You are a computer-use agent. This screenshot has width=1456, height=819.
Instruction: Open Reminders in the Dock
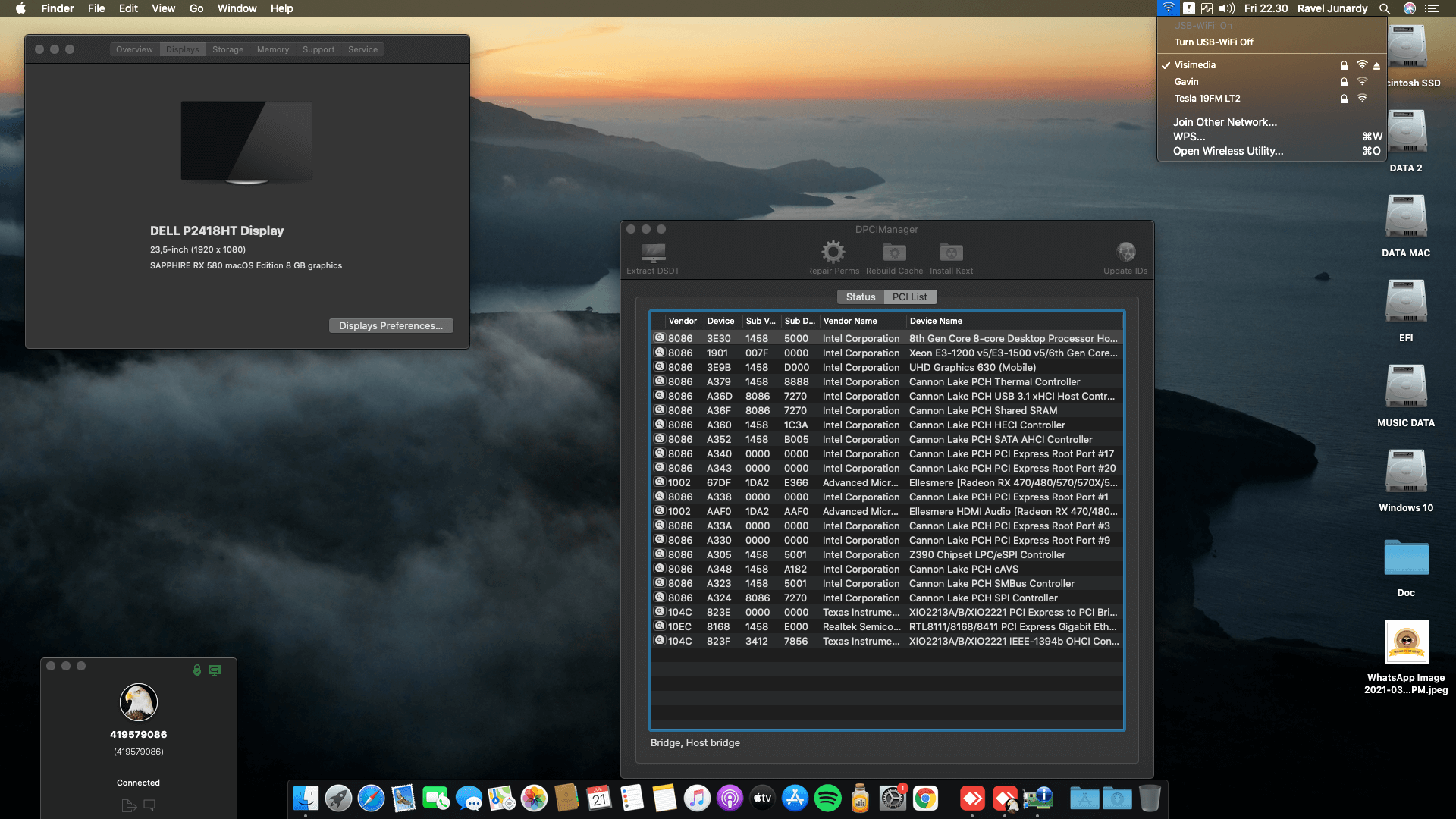tap(632, 798)
